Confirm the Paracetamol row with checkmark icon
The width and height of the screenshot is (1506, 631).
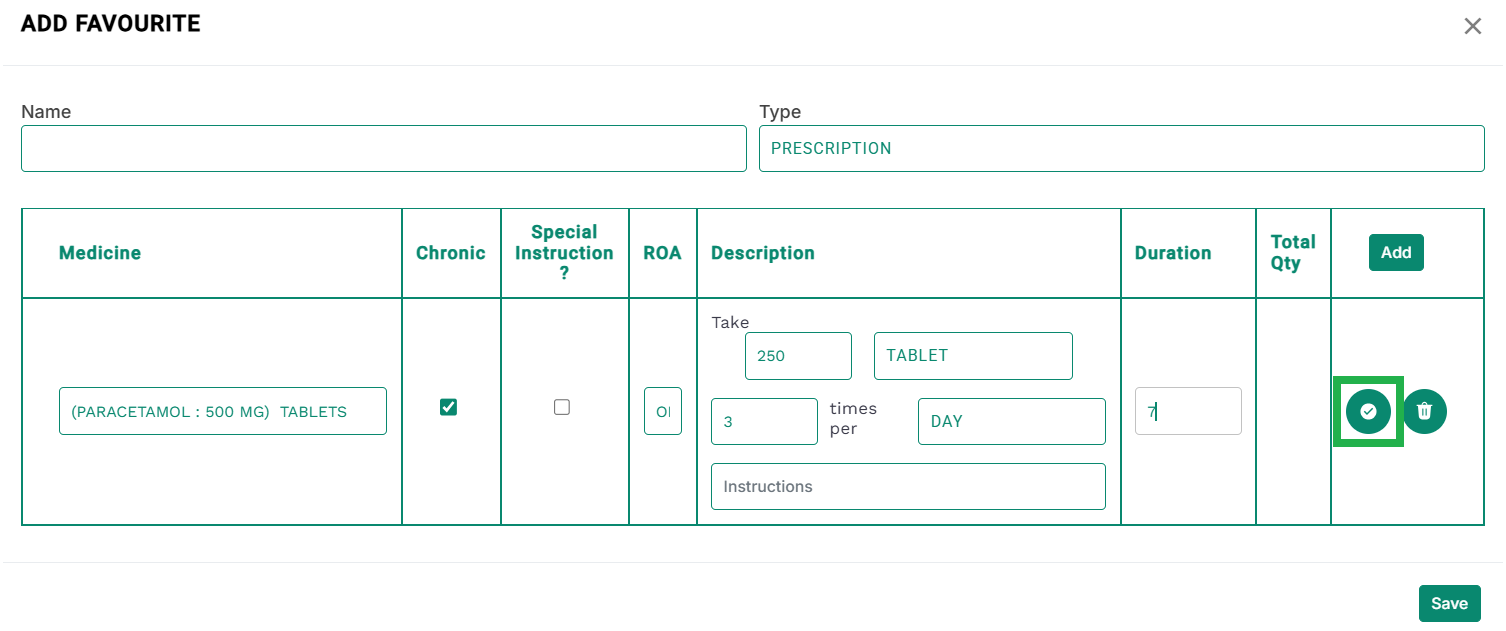click(x=1368, y=411)
